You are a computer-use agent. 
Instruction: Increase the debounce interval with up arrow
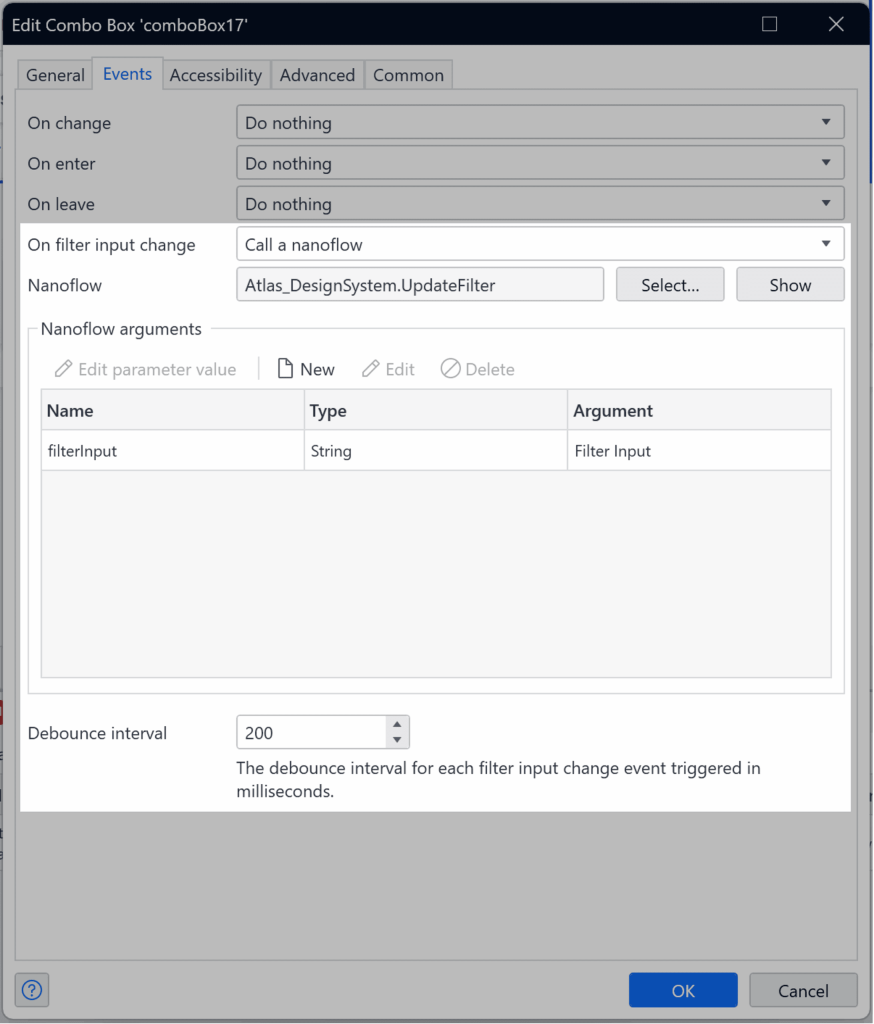point(397,725)
